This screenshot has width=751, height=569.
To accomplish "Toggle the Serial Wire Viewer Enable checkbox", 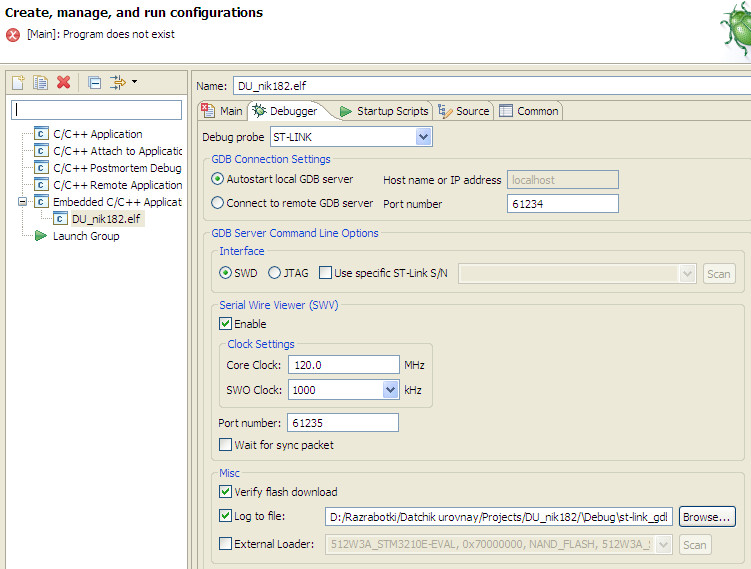I will point(226,324).
